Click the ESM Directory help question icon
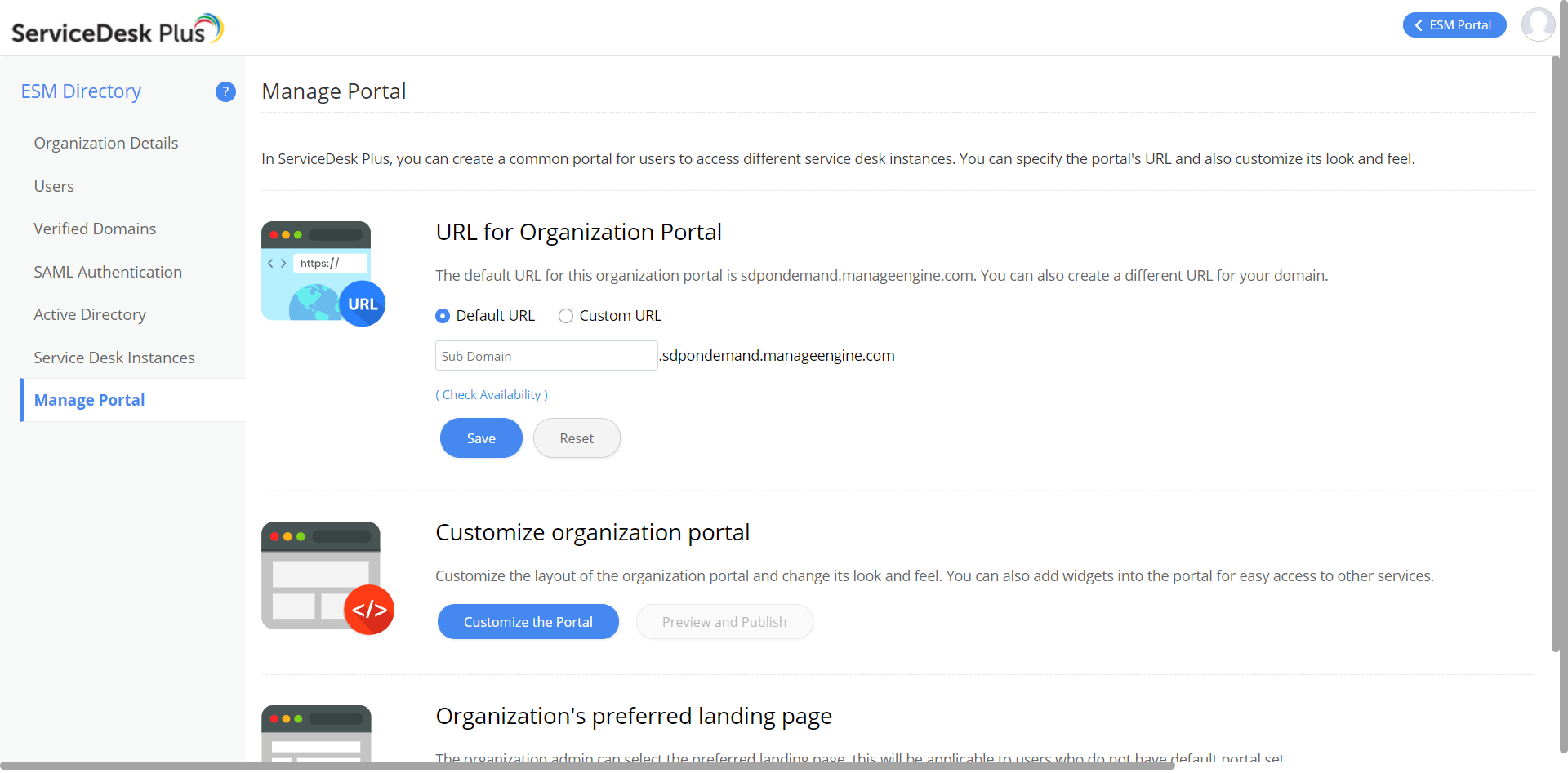 point(225,92)
